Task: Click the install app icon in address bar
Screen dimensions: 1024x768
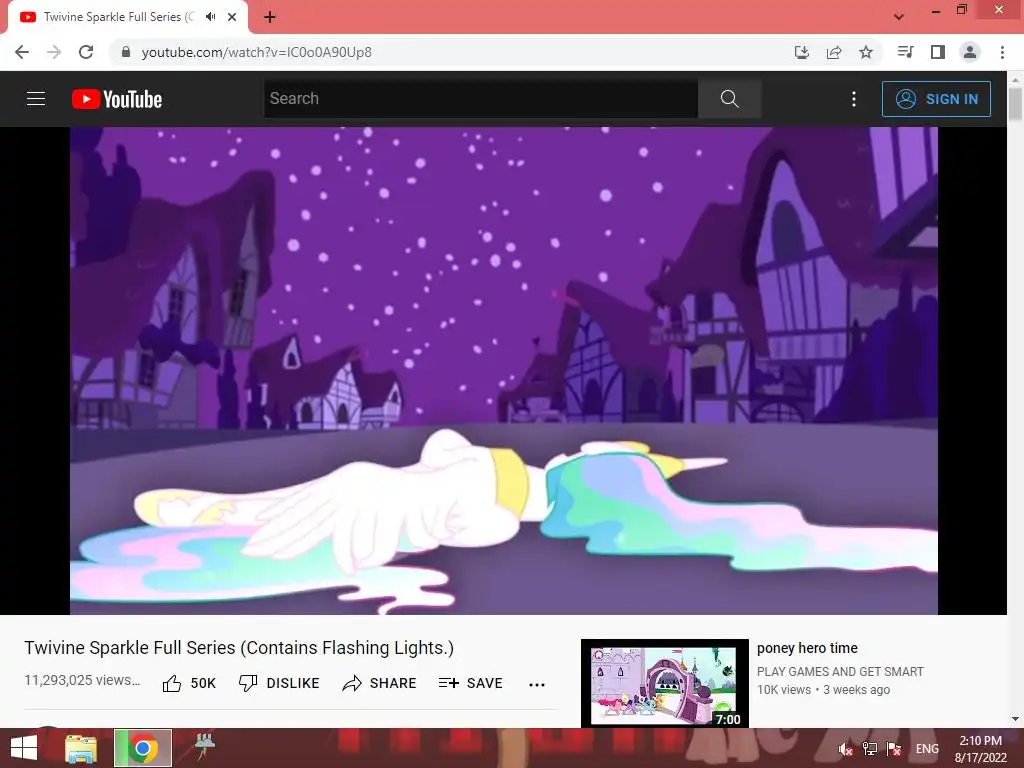Action: pos(802,52)
